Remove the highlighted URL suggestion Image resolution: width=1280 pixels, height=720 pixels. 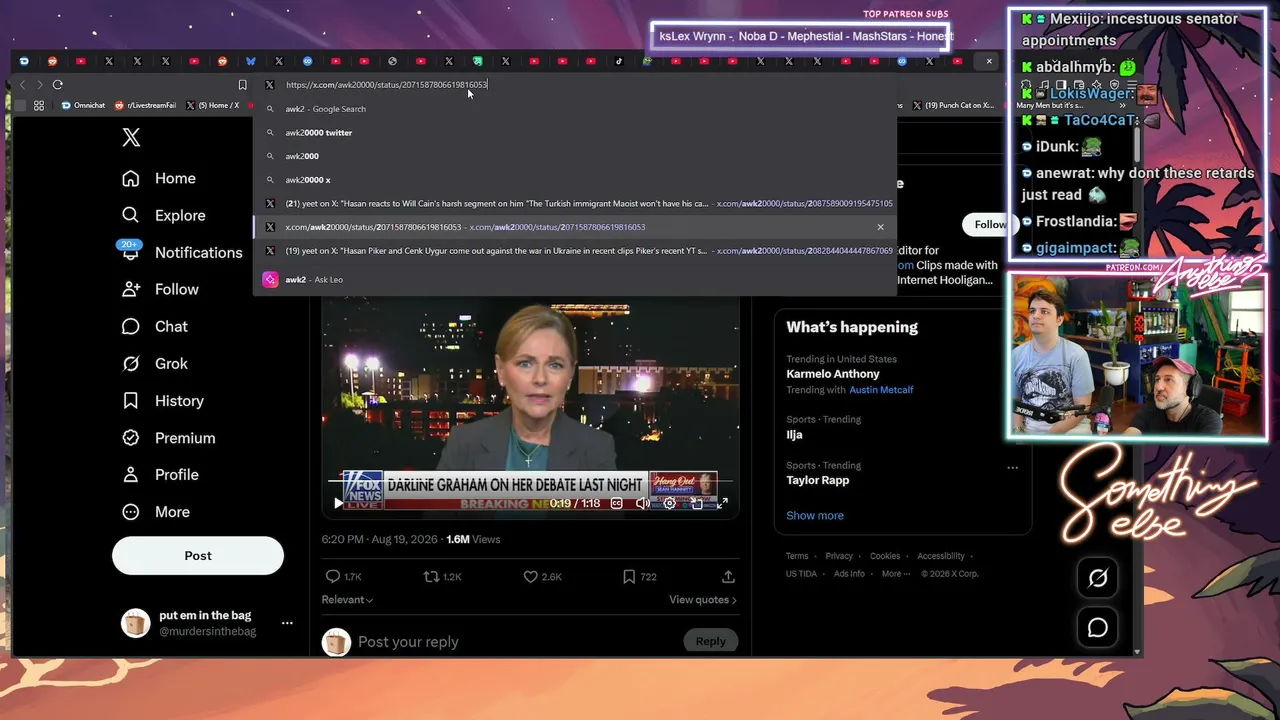click(x=880, y=227)
